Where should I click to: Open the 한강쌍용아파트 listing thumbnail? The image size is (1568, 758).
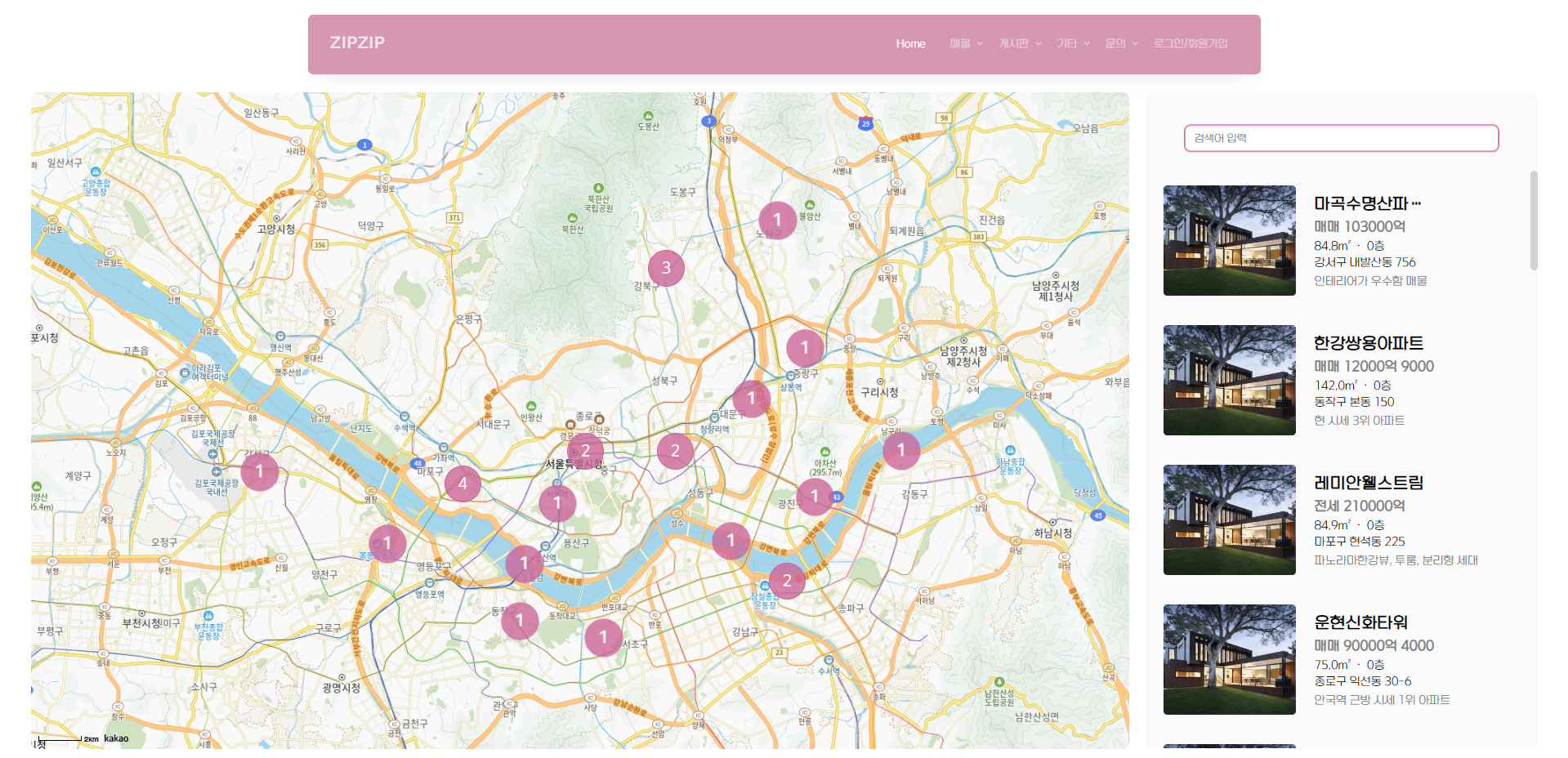[1229, 380]
